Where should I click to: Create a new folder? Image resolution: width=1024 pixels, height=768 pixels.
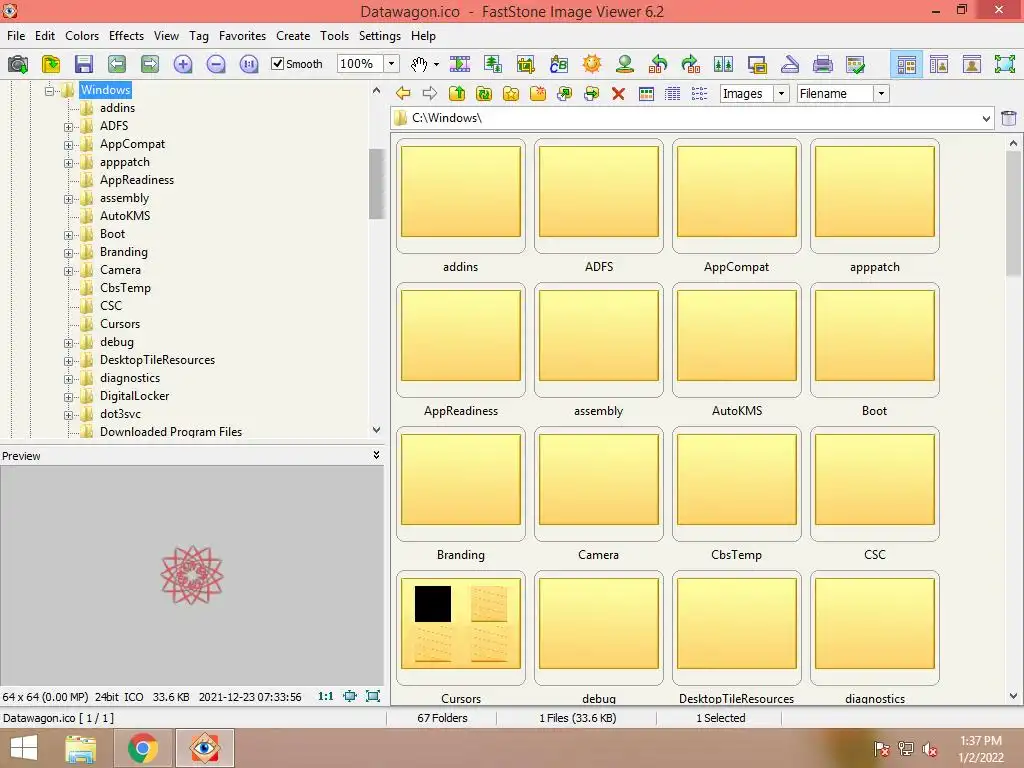coord(537,93)
